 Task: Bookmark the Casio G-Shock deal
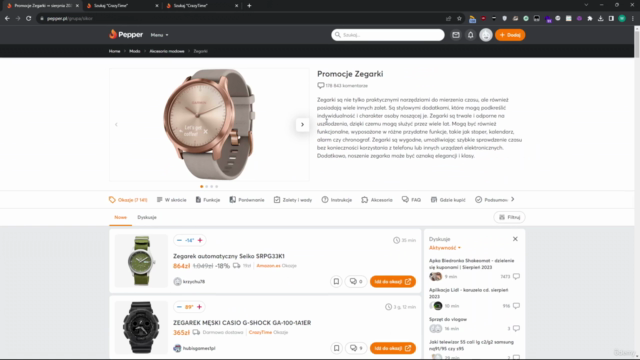point(336,348)
